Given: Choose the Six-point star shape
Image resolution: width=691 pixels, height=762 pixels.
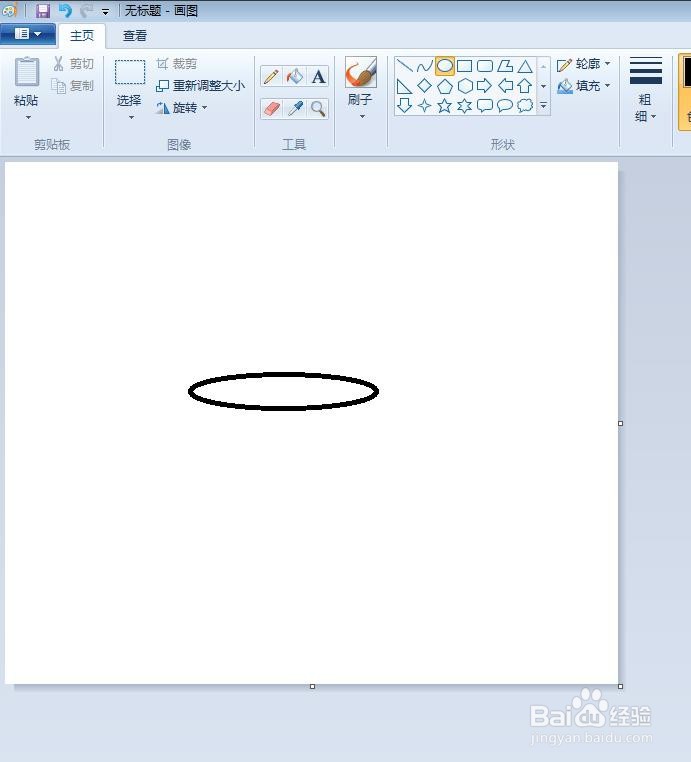Looking at the screenshot, I should [465, 105].
